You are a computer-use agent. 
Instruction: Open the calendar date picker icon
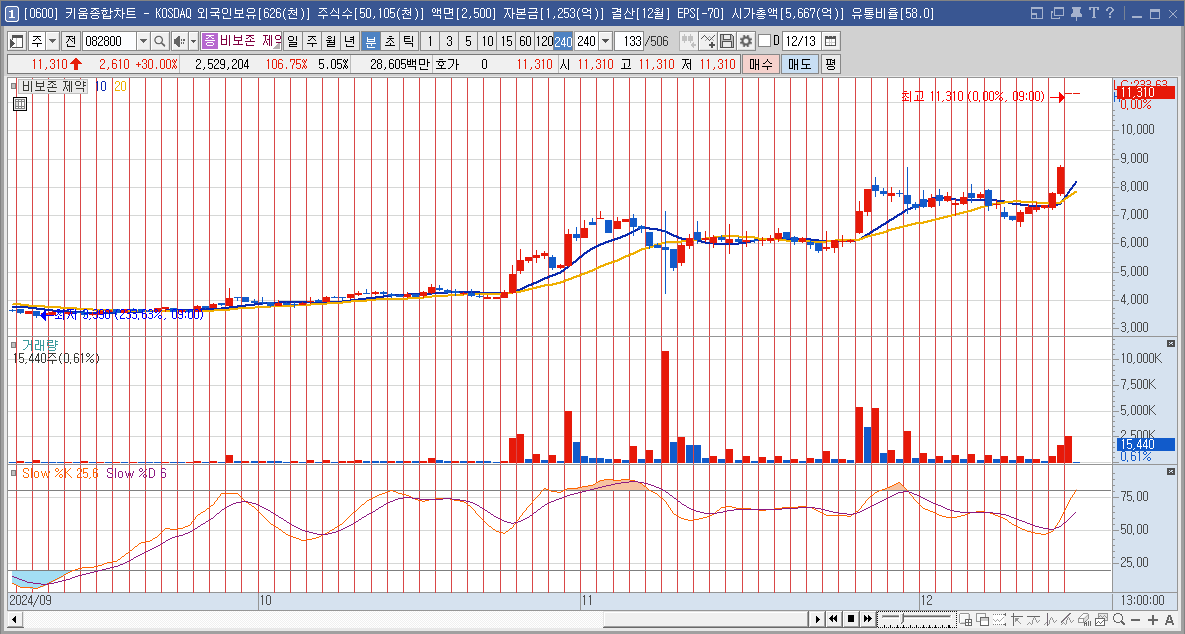click(x=831, y=42)
